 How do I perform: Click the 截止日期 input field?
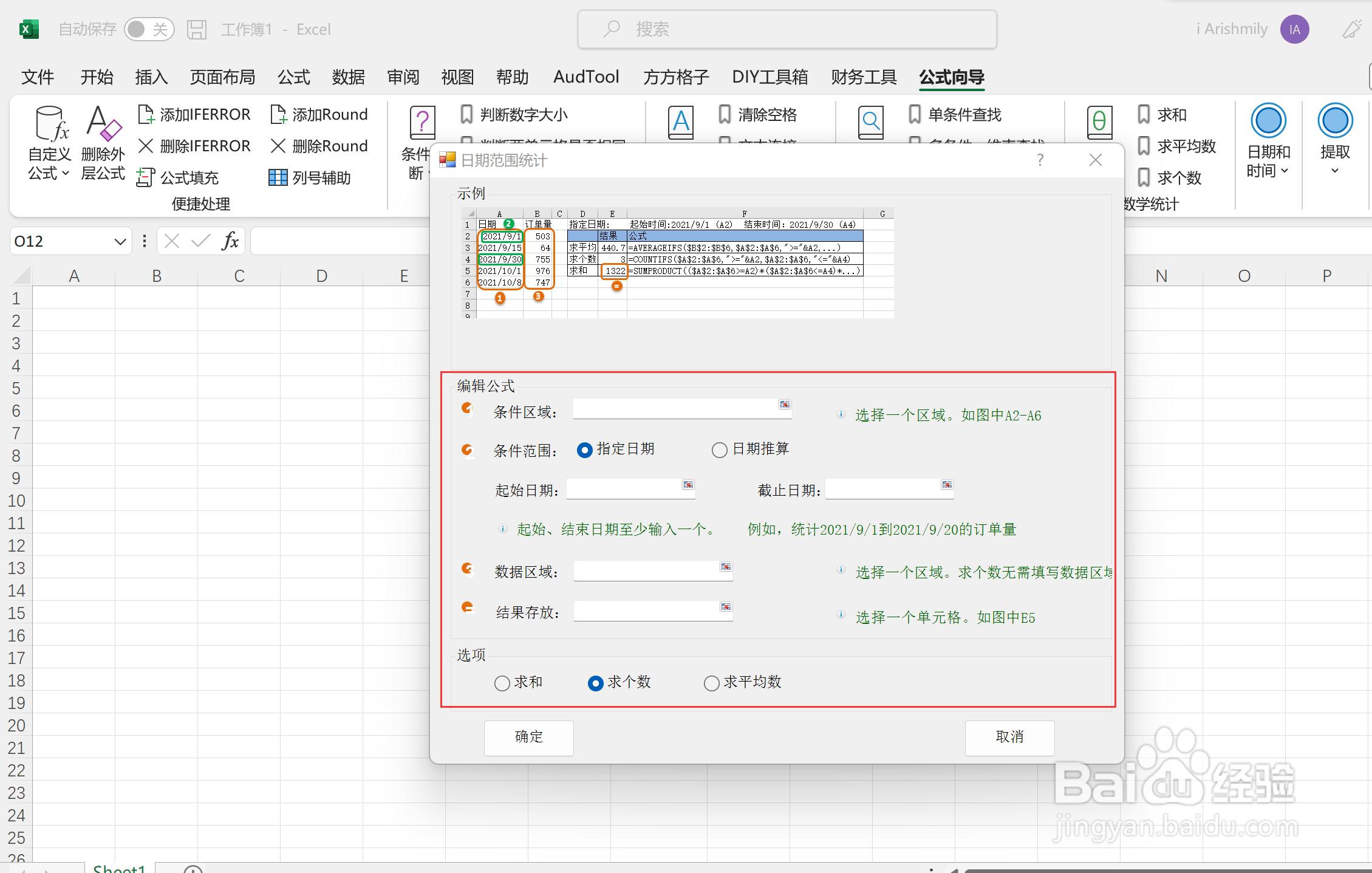pos(889,488)
